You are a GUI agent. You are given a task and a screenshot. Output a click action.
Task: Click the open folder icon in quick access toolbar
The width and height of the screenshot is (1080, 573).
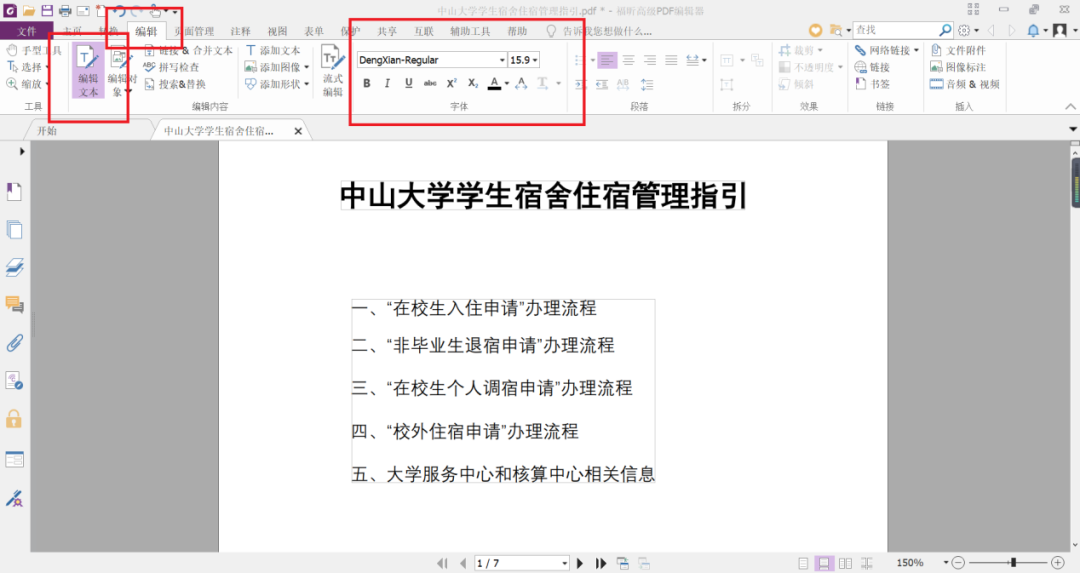coord(29,11)
